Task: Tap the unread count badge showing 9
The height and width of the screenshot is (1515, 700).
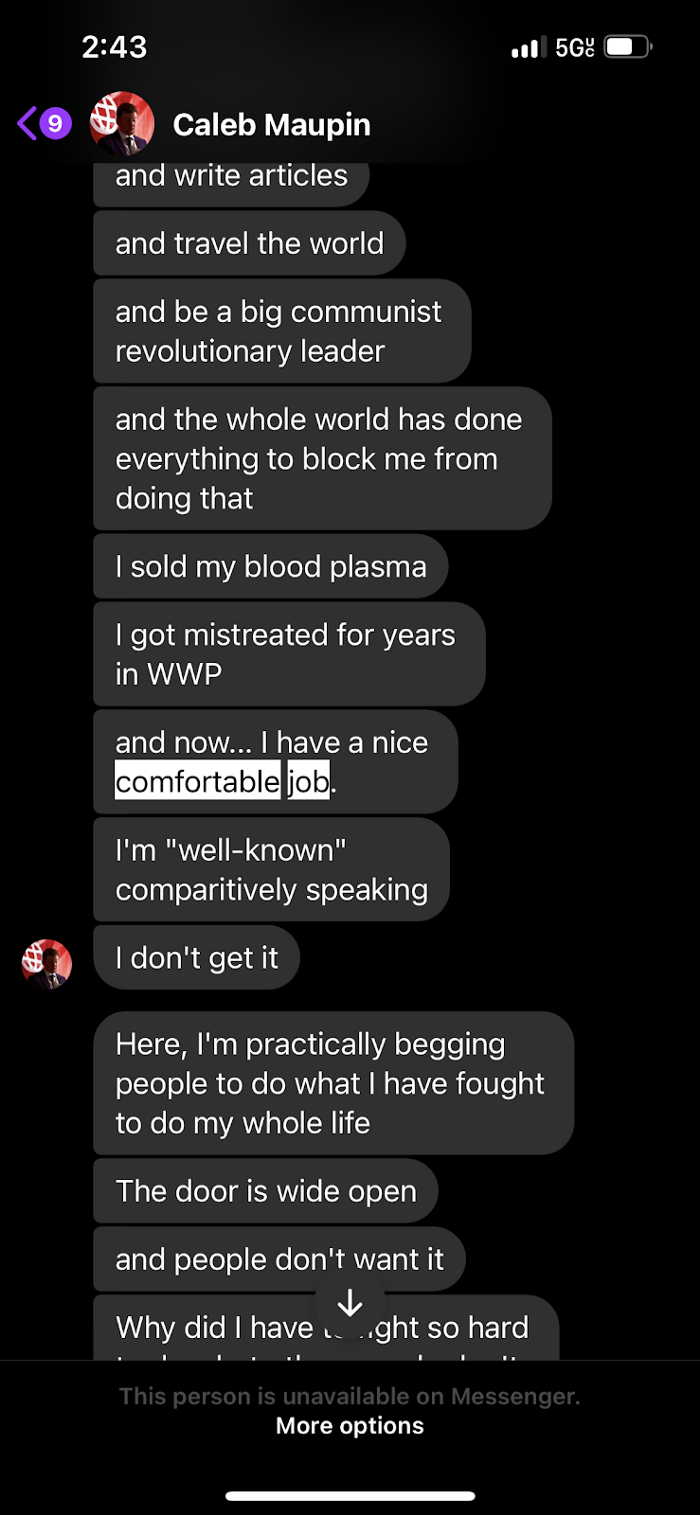Action: click(56, 124)
